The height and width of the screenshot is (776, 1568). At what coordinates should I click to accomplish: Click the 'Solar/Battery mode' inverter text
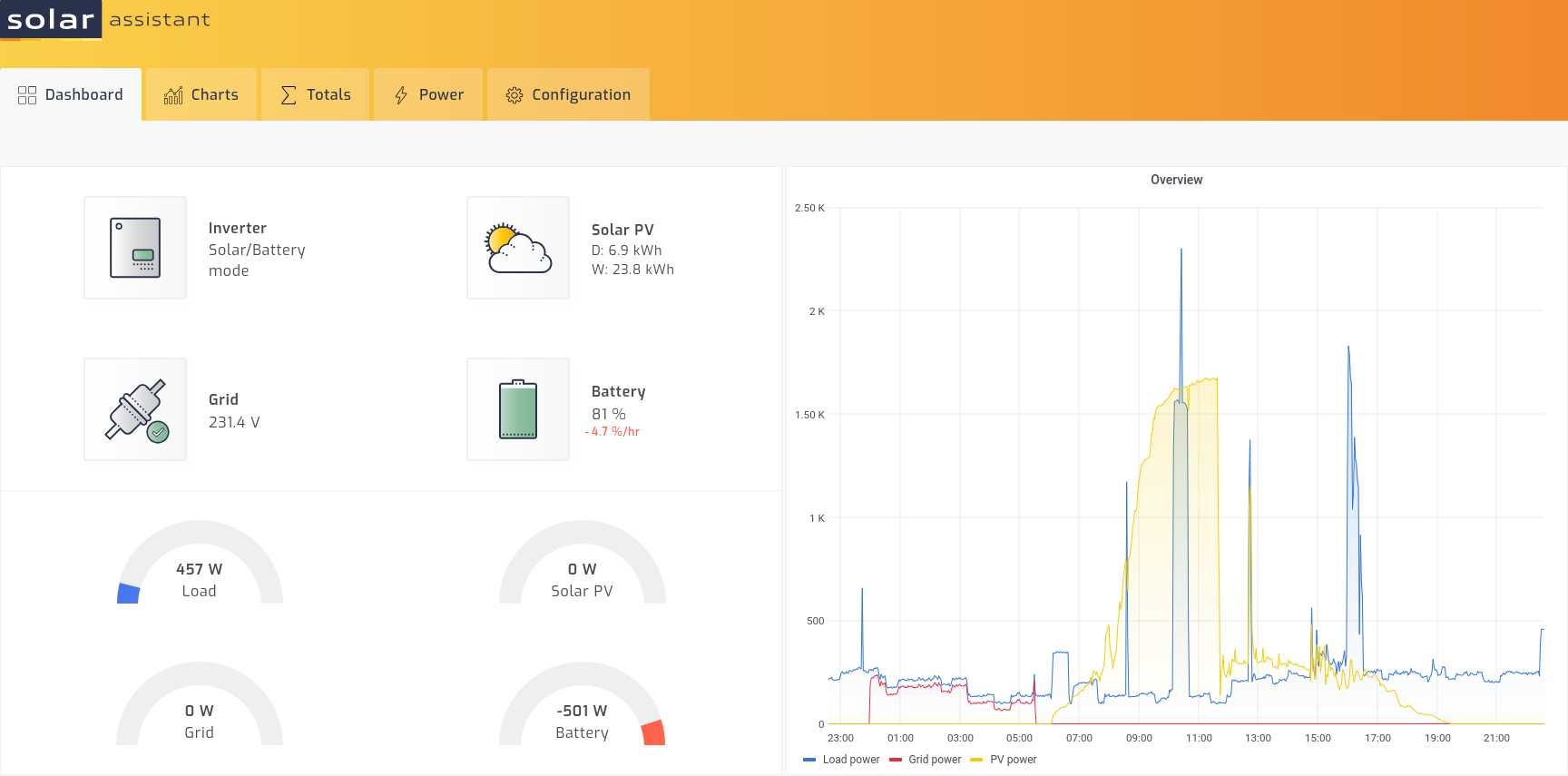coord(257,260)
